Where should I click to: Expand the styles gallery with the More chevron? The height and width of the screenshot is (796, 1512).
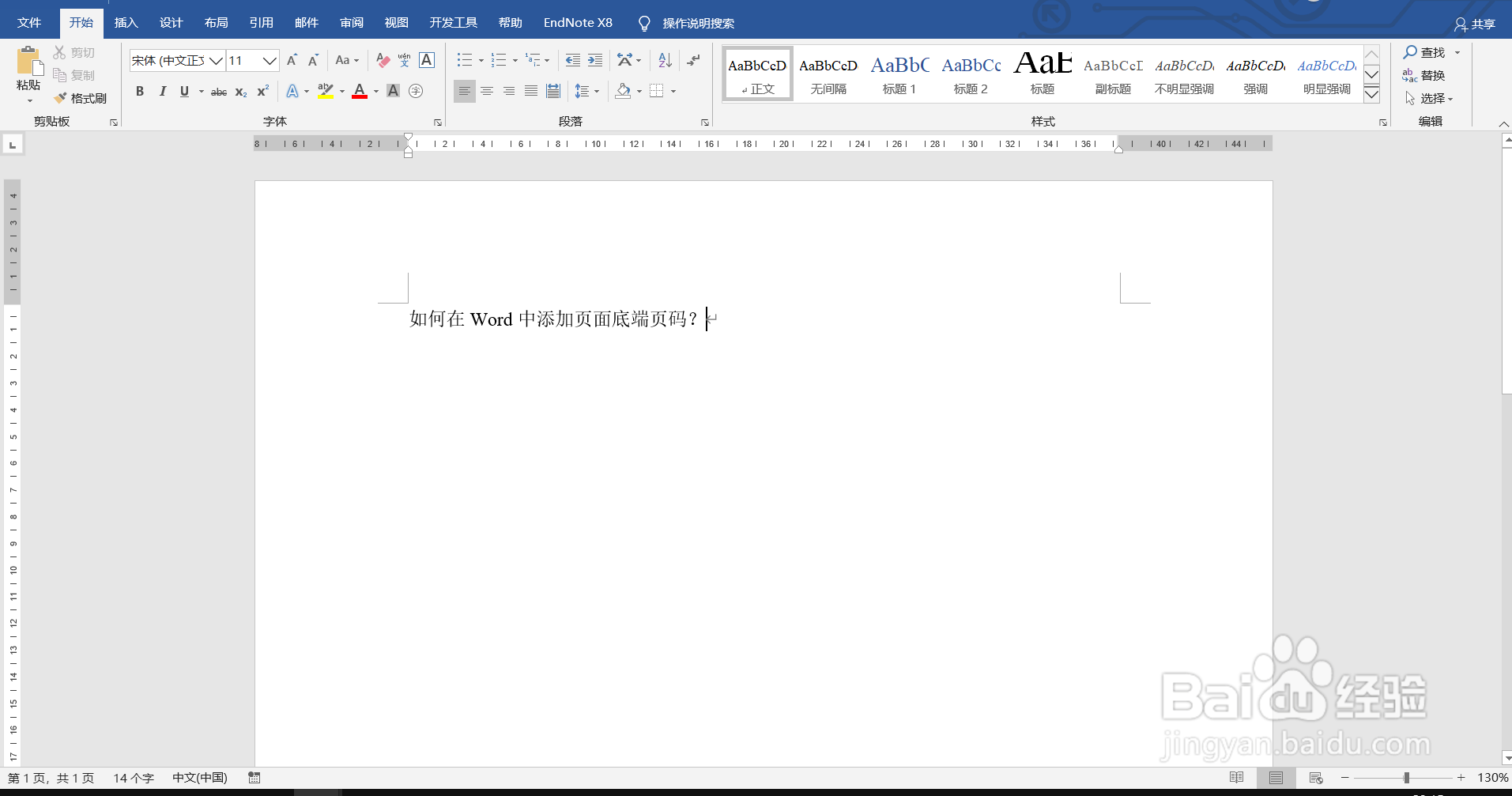[x=1371, y=94]
